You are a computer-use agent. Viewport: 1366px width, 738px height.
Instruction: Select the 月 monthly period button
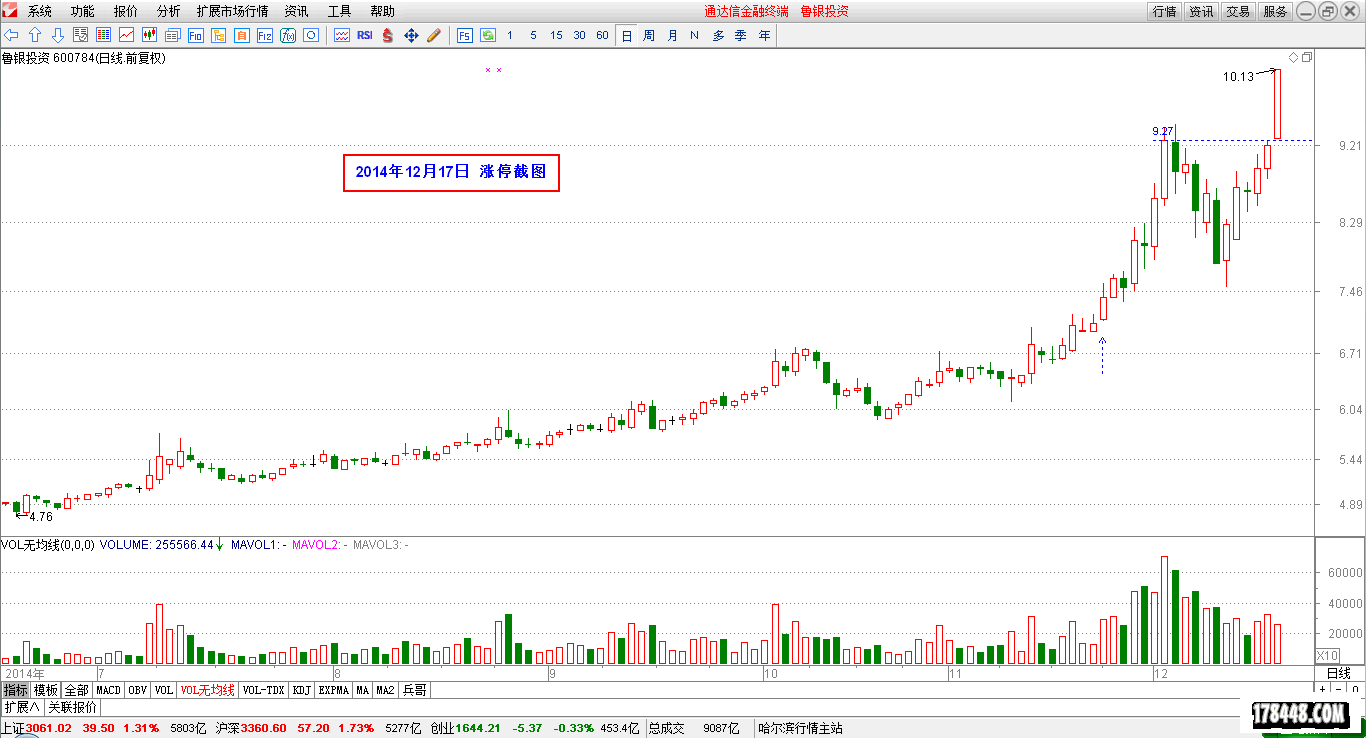(672, 35)
